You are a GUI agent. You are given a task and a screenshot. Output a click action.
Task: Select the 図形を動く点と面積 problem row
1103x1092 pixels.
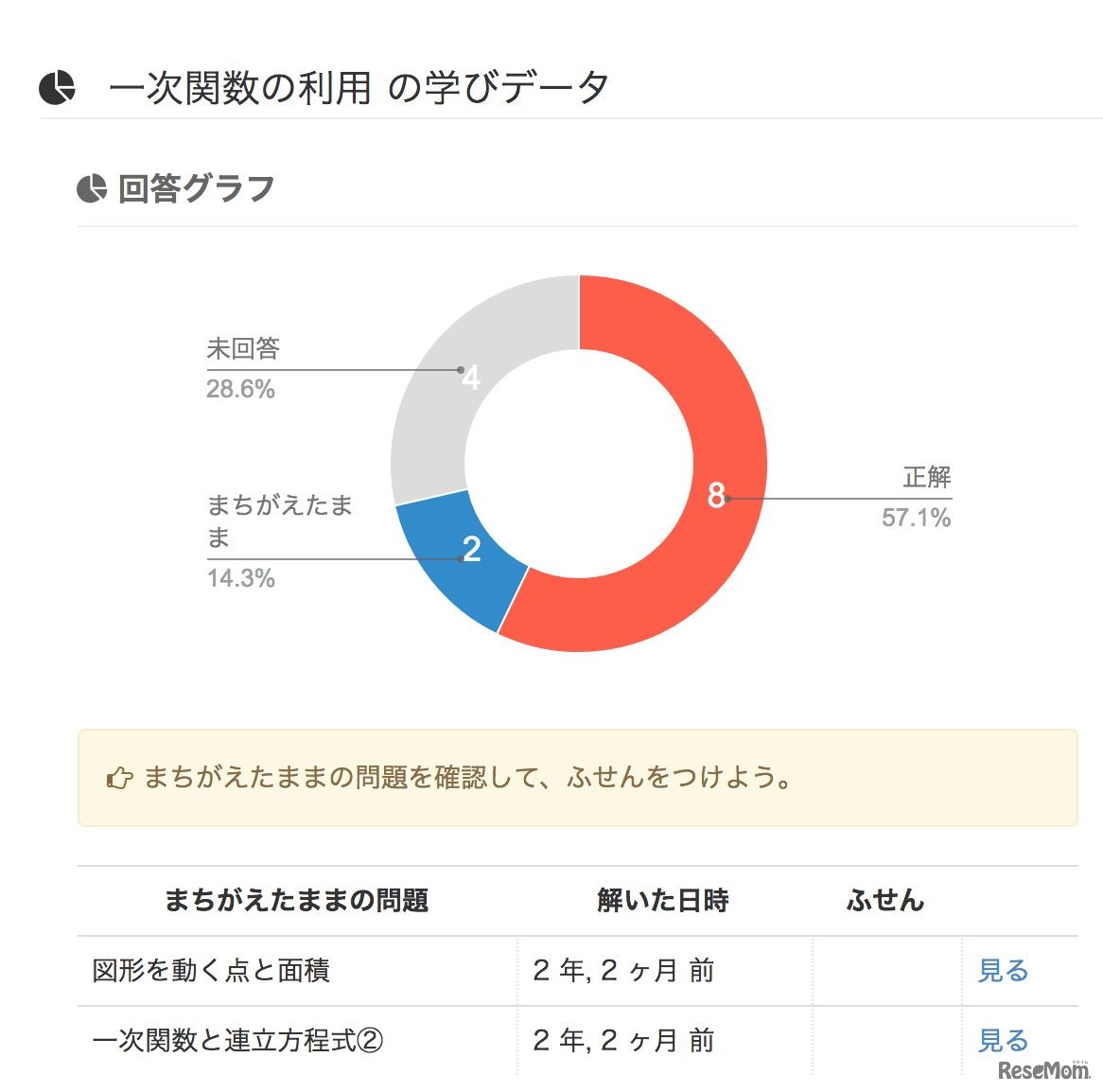click(211, 971)
